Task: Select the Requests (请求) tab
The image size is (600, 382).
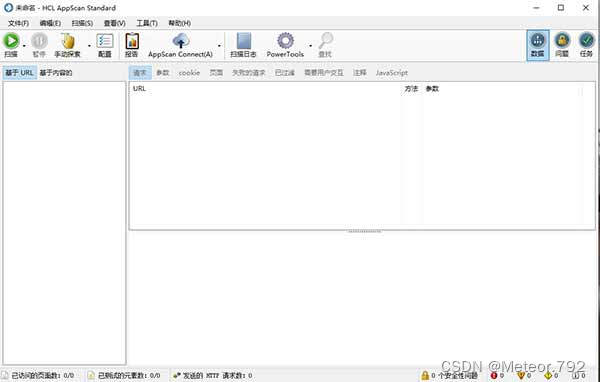Action: (140, 73)
